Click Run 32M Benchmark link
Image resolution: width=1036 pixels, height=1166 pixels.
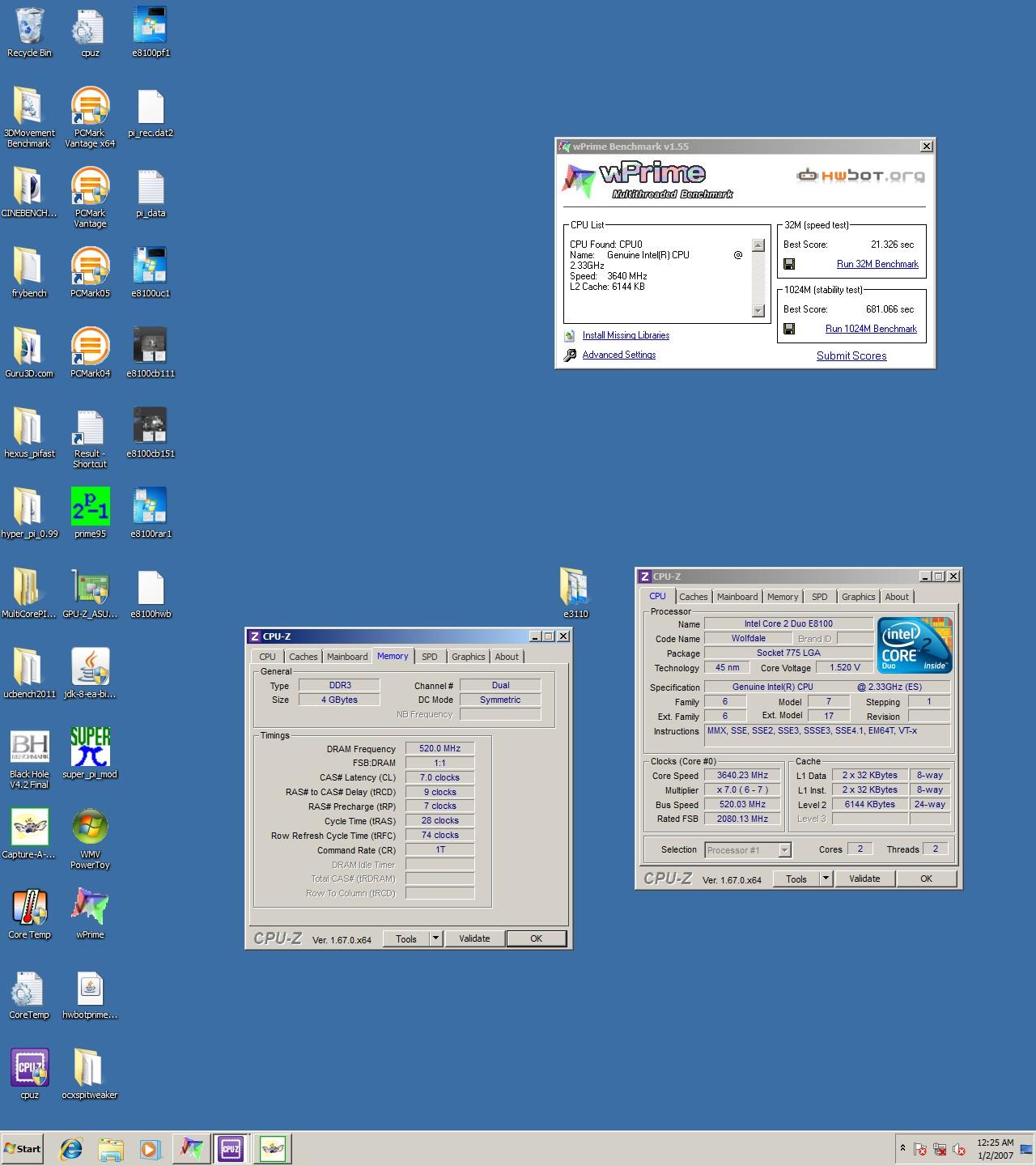click(x=877, y=264)
